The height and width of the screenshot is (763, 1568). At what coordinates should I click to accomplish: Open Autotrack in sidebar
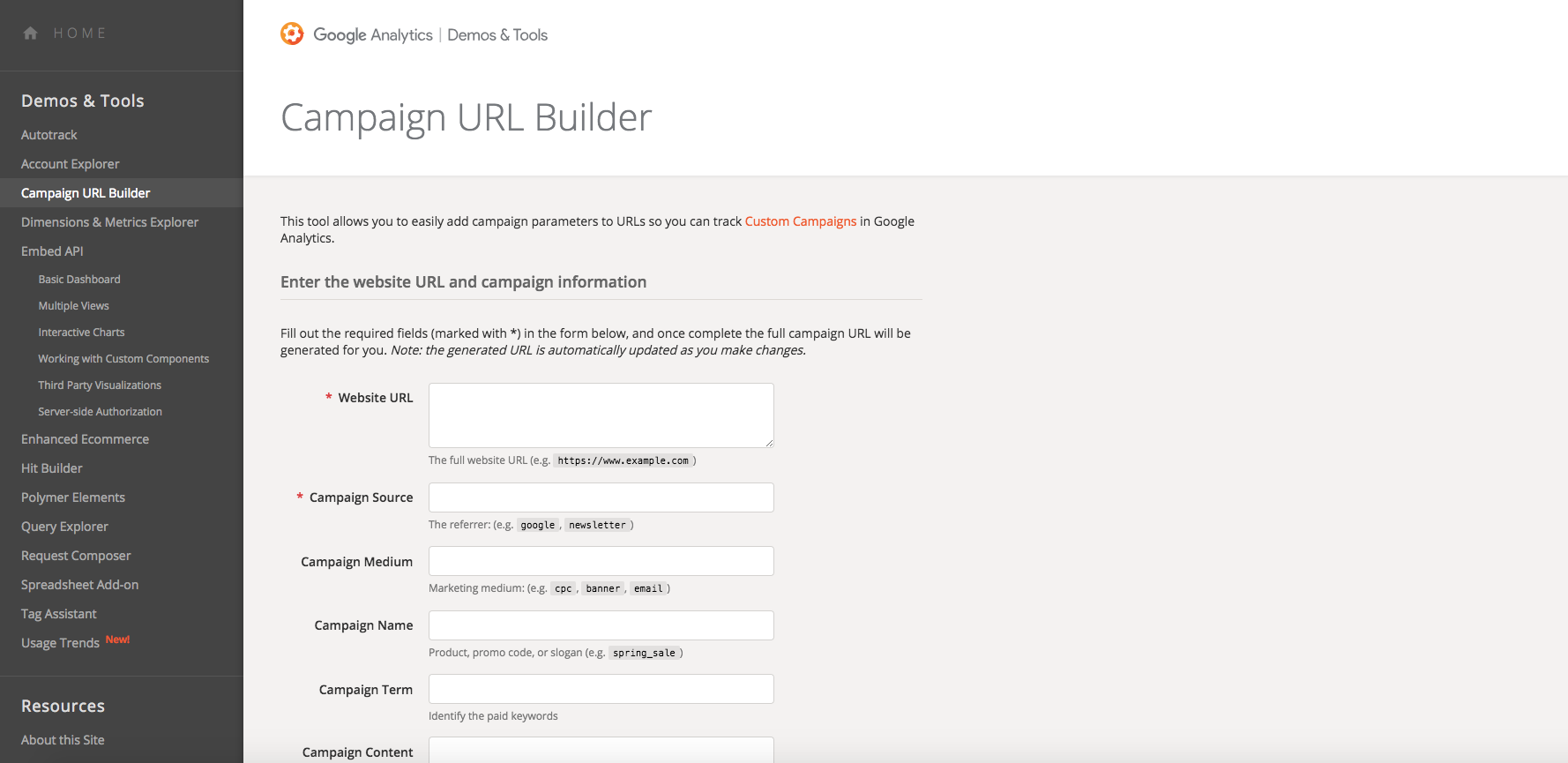[x=49, y=135]
